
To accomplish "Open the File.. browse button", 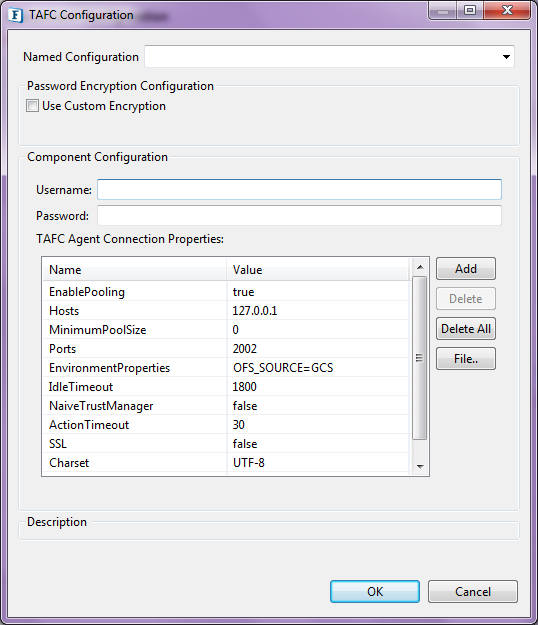I will click(466, 359).
